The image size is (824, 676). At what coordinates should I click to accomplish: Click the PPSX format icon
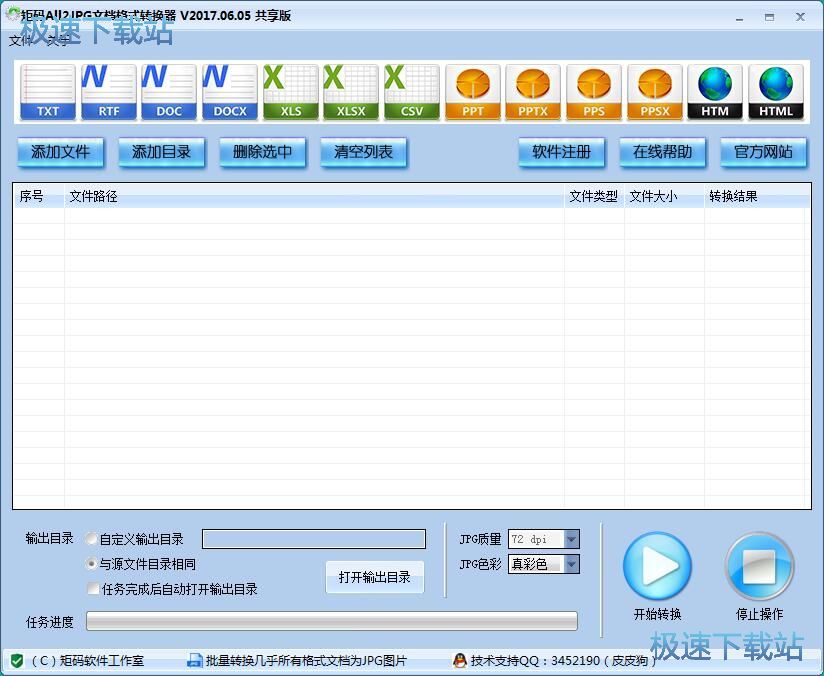point(655,92)
